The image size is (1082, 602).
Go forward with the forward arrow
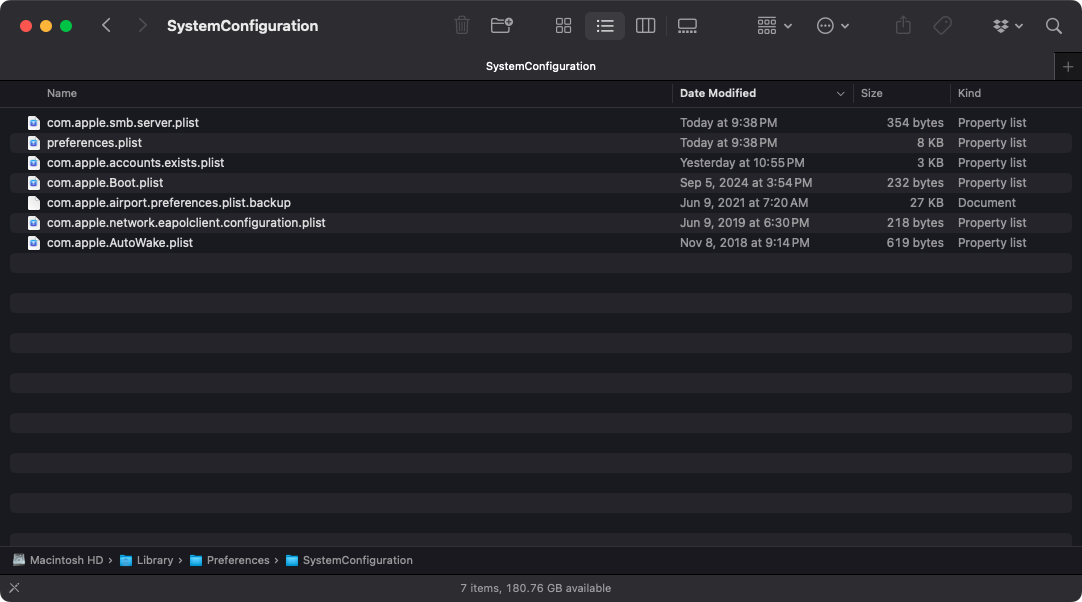point(142,26)
